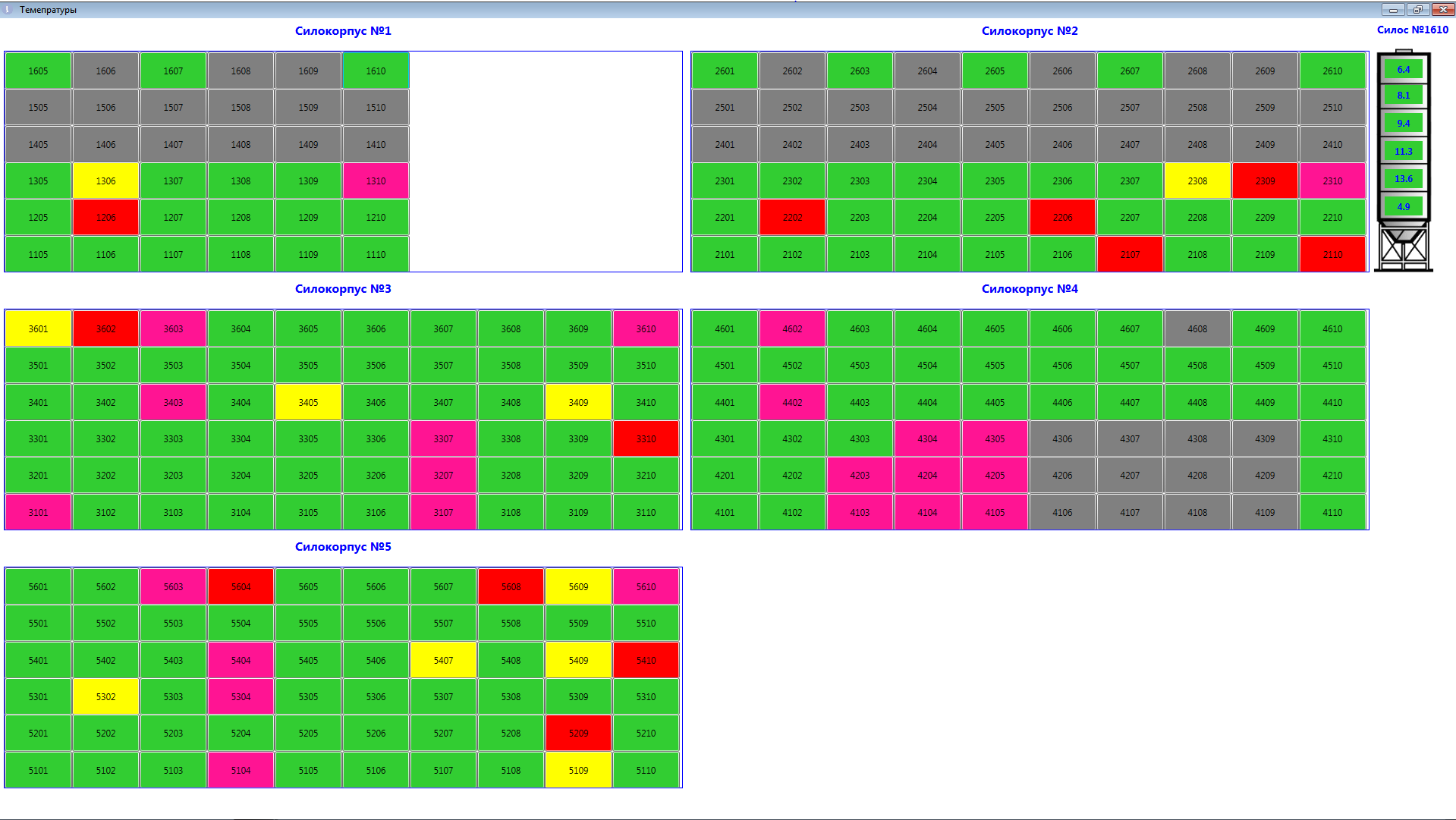Click magenta silo cell 2310
The width and height of the screenshot is (1456, 820).
(1332, 181)
